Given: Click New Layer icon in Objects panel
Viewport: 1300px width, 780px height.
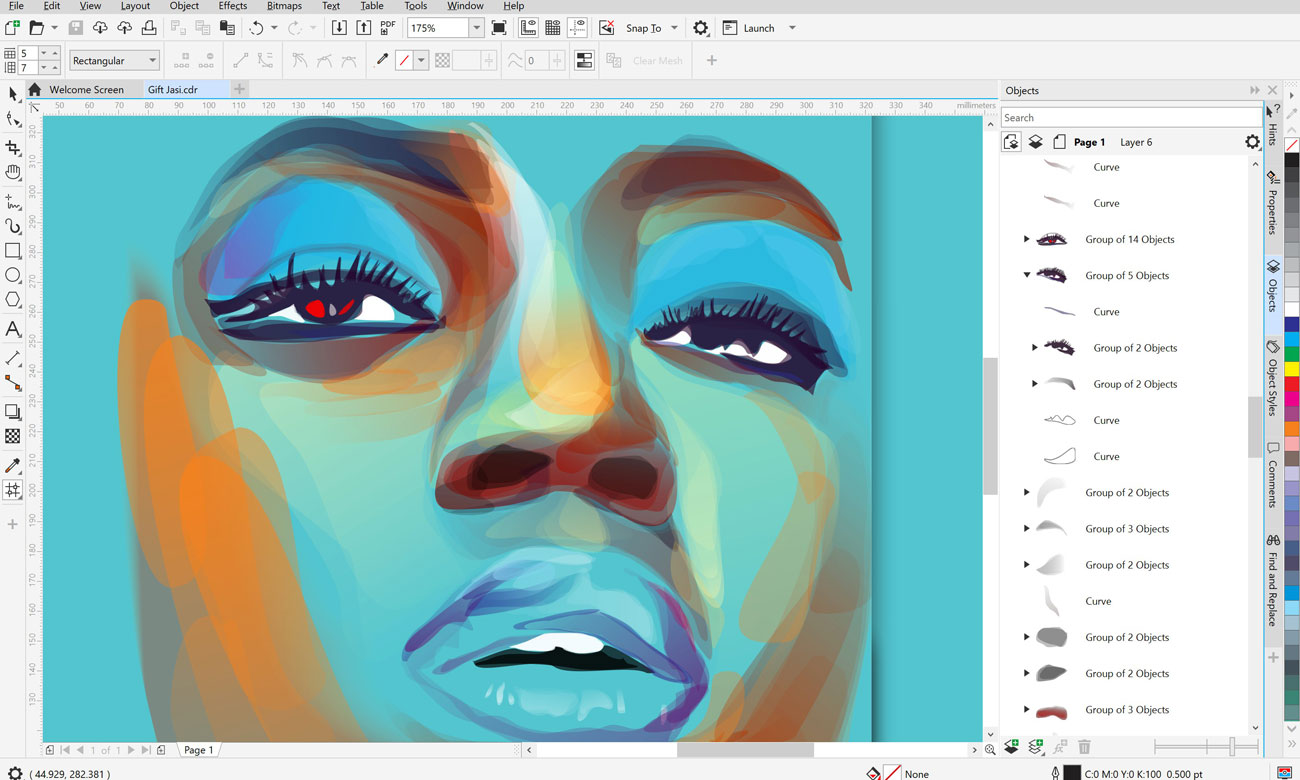Looking at the screenshot, I should tap(1011, 747).
